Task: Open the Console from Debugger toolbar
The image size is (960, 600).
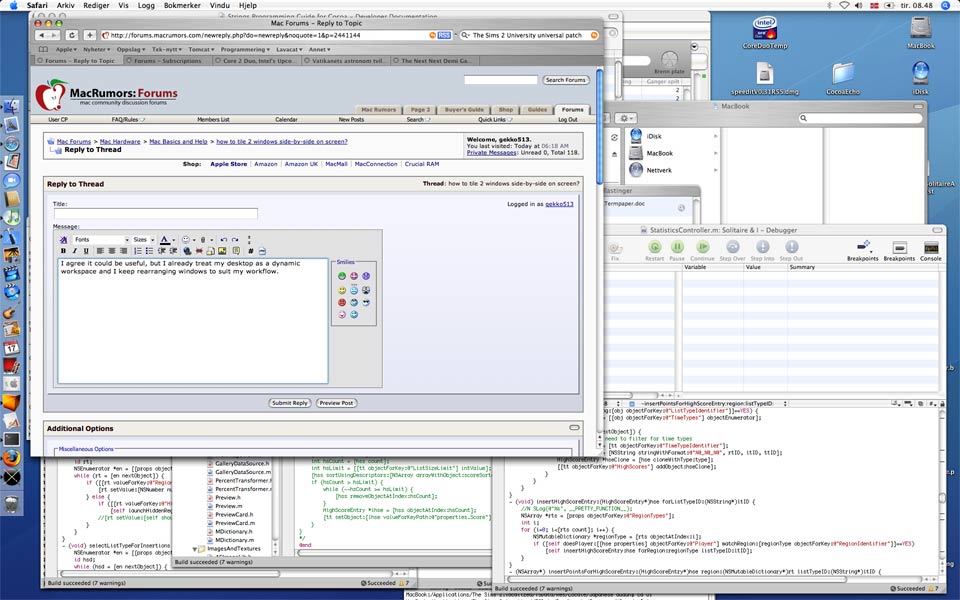Action: [x=931, y=250]
